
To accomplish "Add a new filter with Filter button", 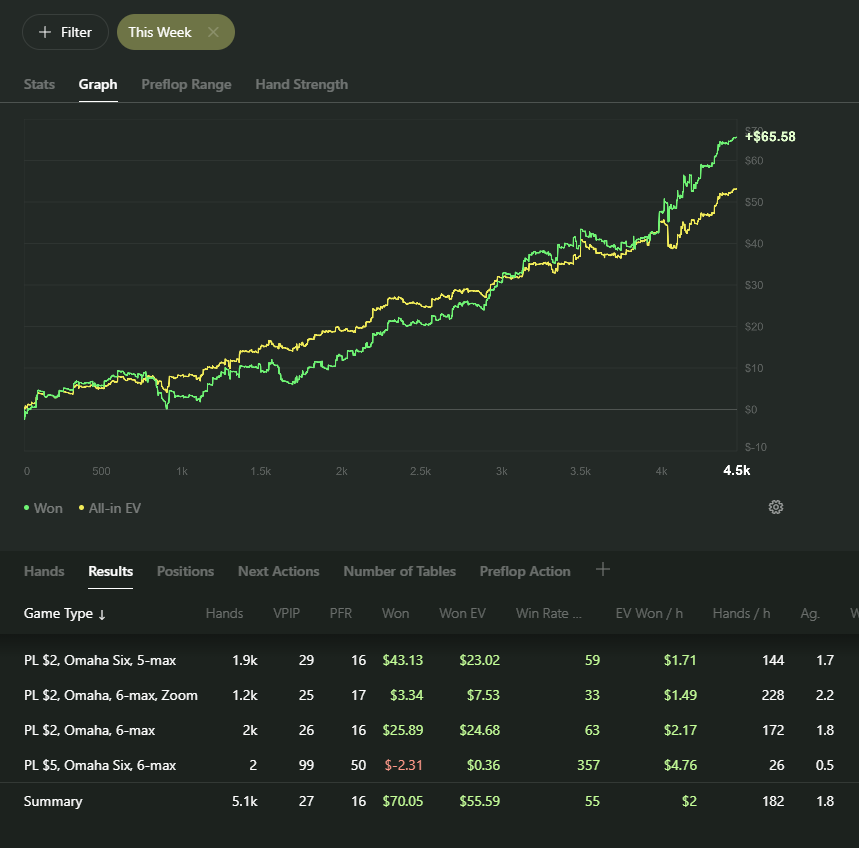I will tap(65, 32).
